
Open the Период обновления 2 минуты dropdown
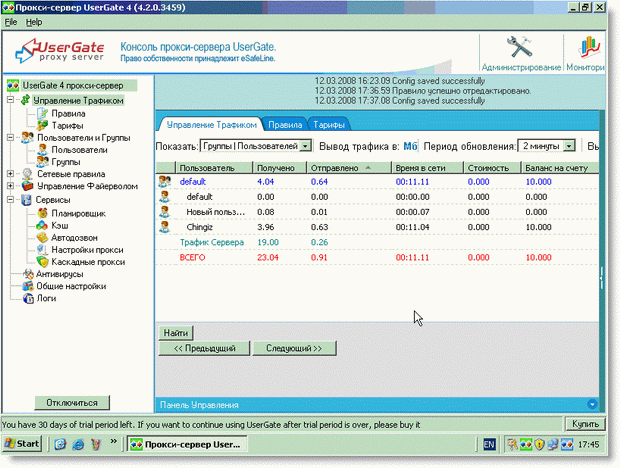pos(569,146)
